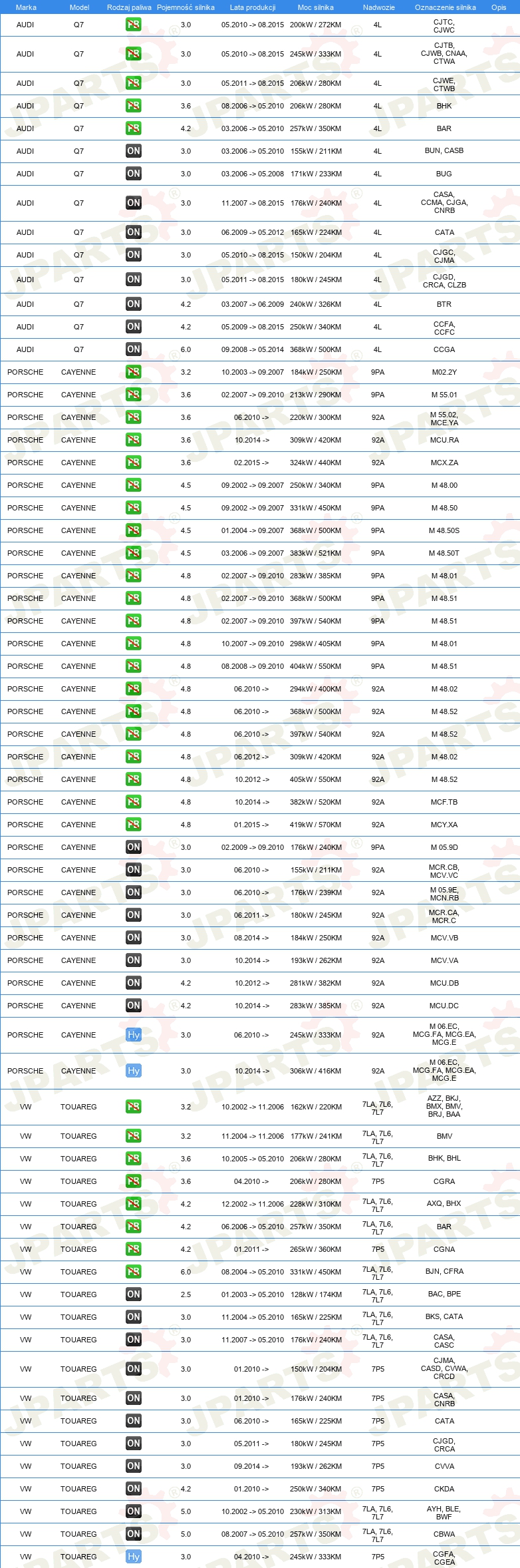Click petrol icon in Cayenne M 48.50T row
The width and height of the screenshot is (520, 1568).
click(x=133, y=553)
